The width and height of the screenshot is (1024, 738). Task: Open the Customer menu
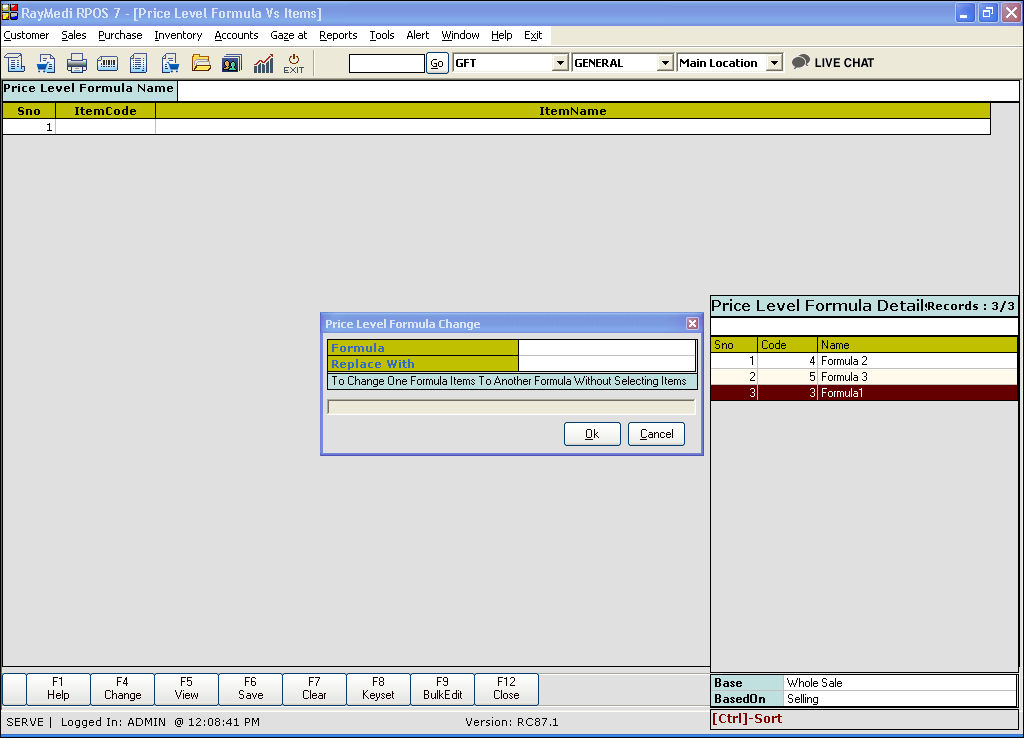(26, 35)
